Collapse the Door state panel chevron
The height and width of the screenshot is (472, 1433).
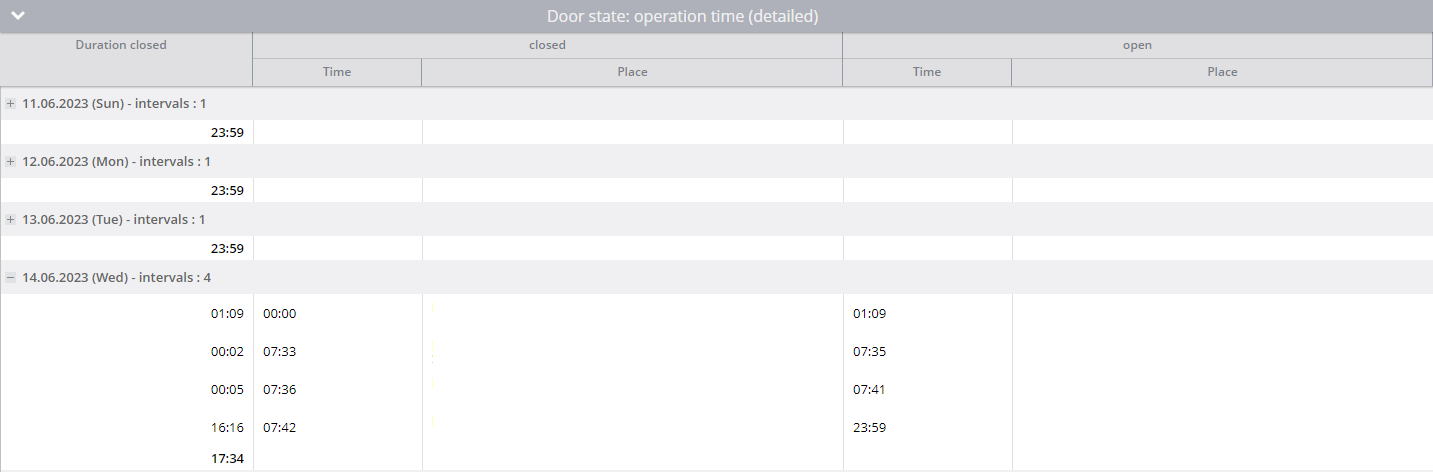point(18,16)
